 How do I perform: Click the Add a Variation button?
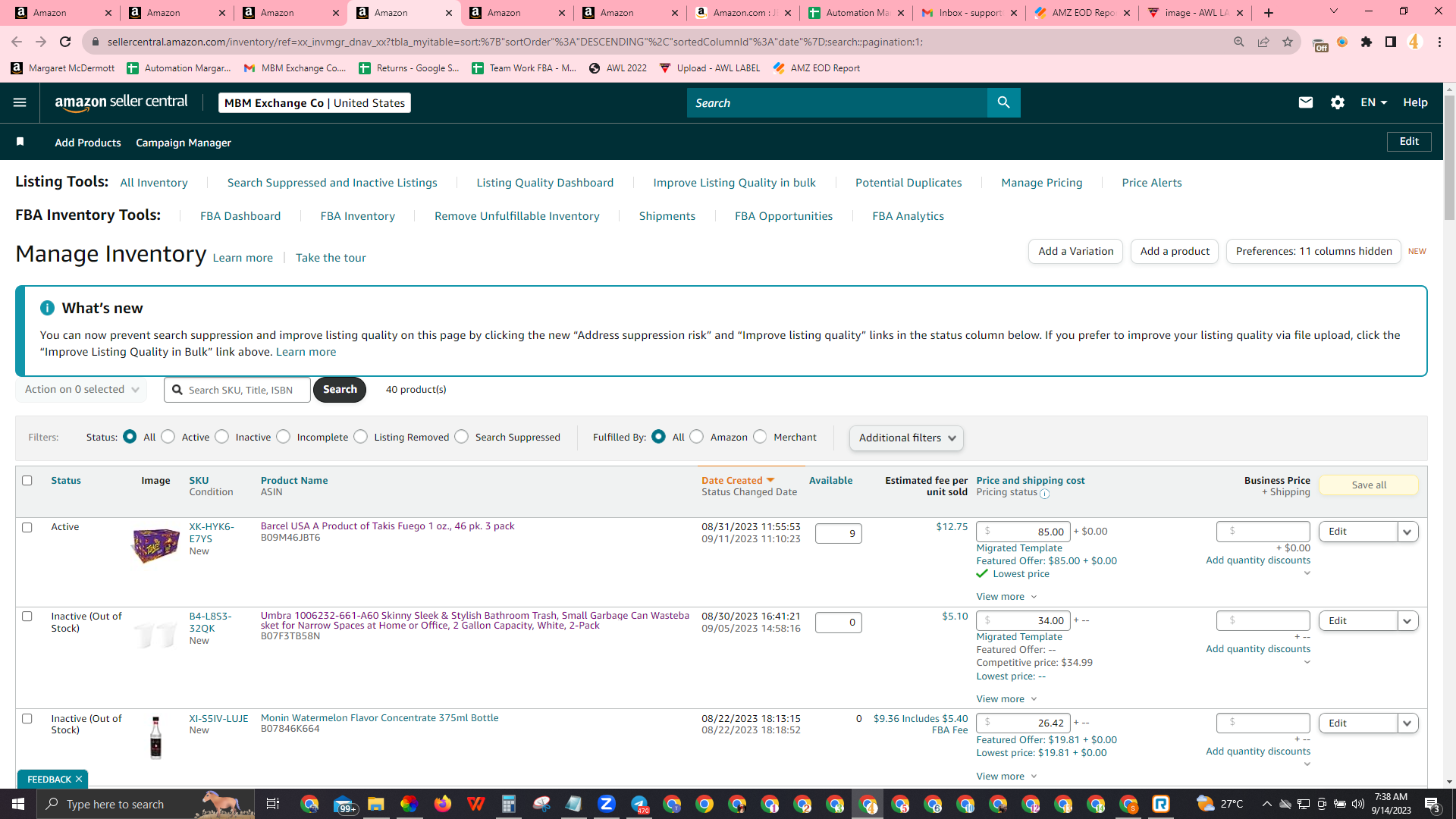[x=1075, y=252]
